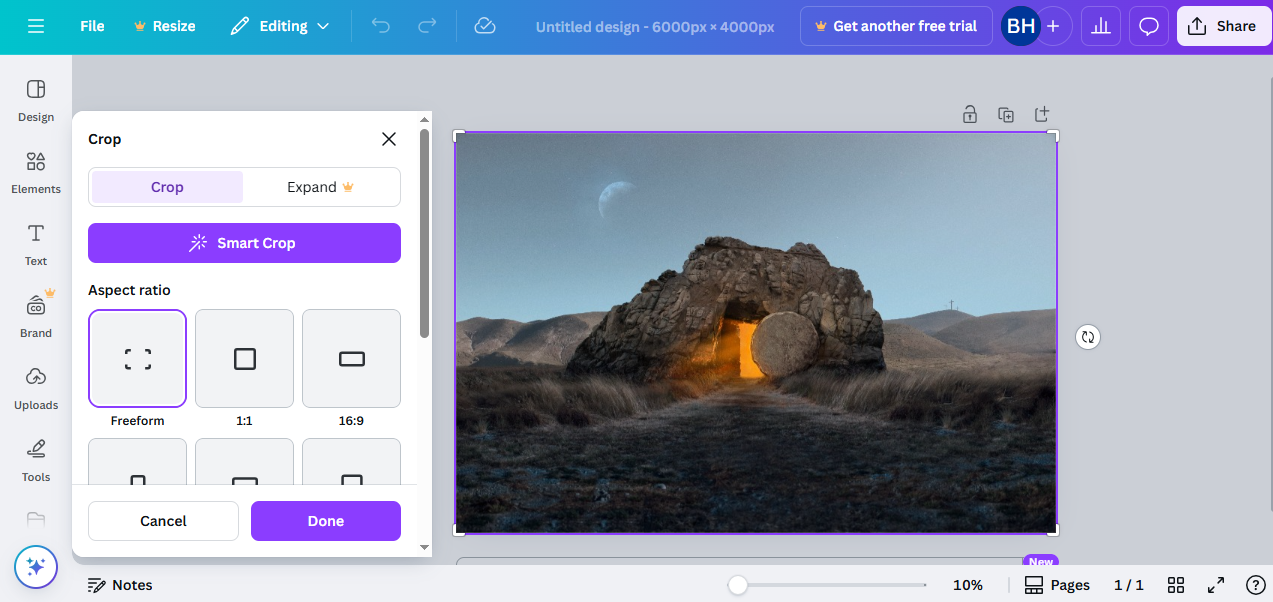Open the Text panel

click(35, 244)
